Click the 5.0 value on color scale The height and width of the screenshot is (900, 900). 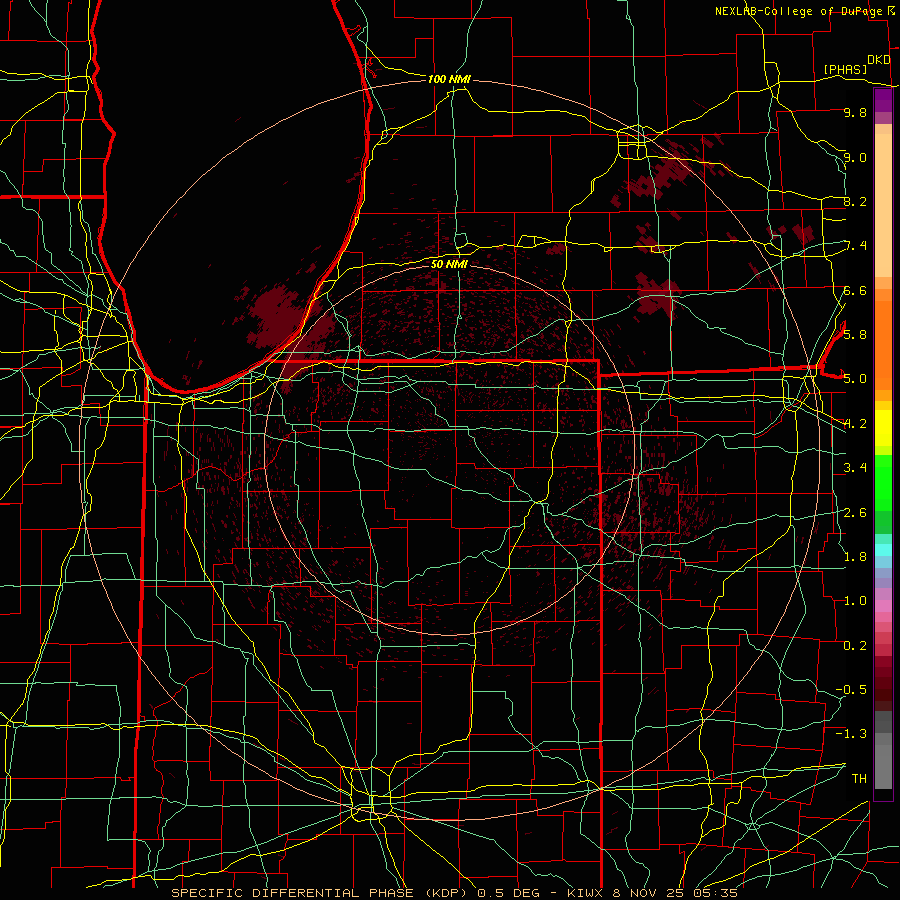(x=855, y=379)
